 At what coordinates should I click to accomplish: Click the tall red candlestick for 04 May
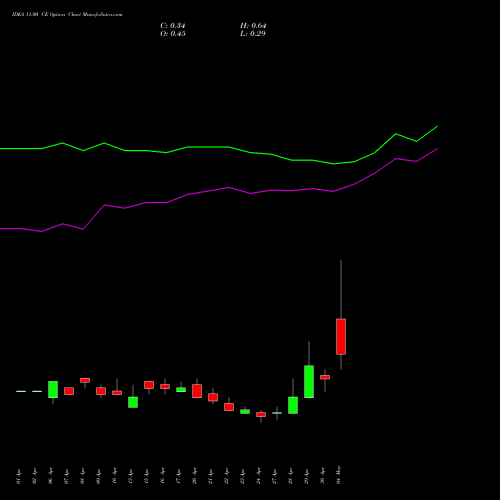coord(341,337)
